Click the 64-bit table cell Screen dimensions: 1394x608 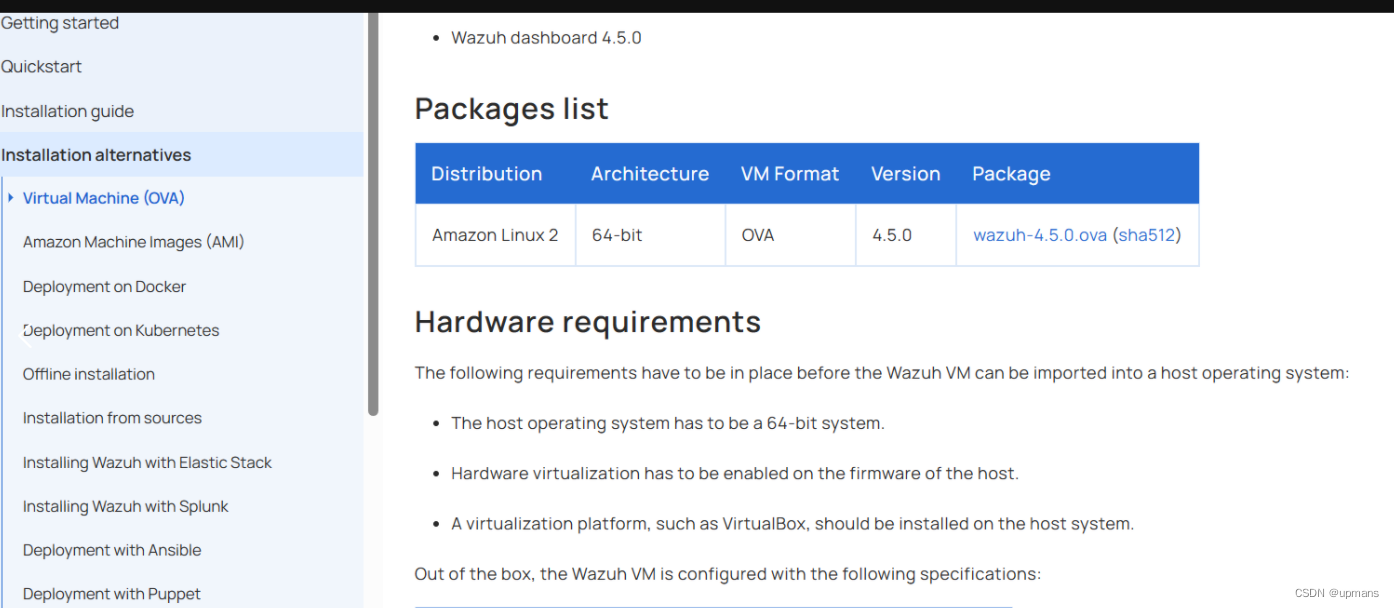click(x=651, y=235)
